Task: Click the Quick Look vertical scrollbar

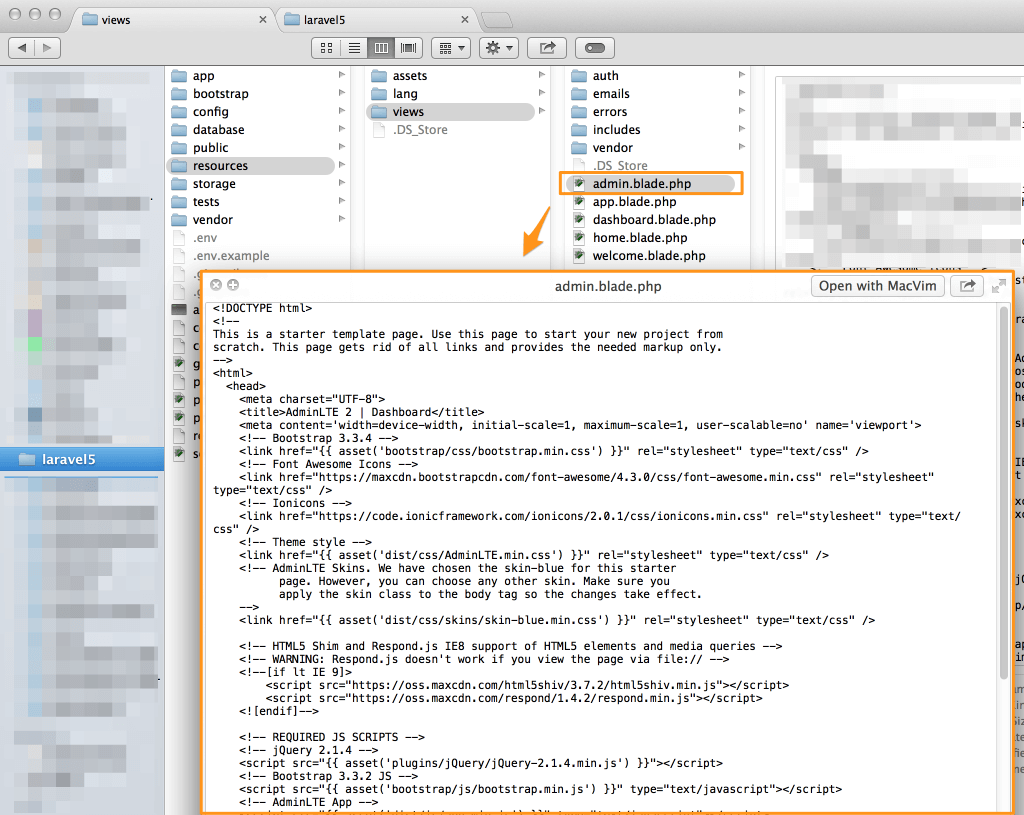Action: (x=1003, y=493)
